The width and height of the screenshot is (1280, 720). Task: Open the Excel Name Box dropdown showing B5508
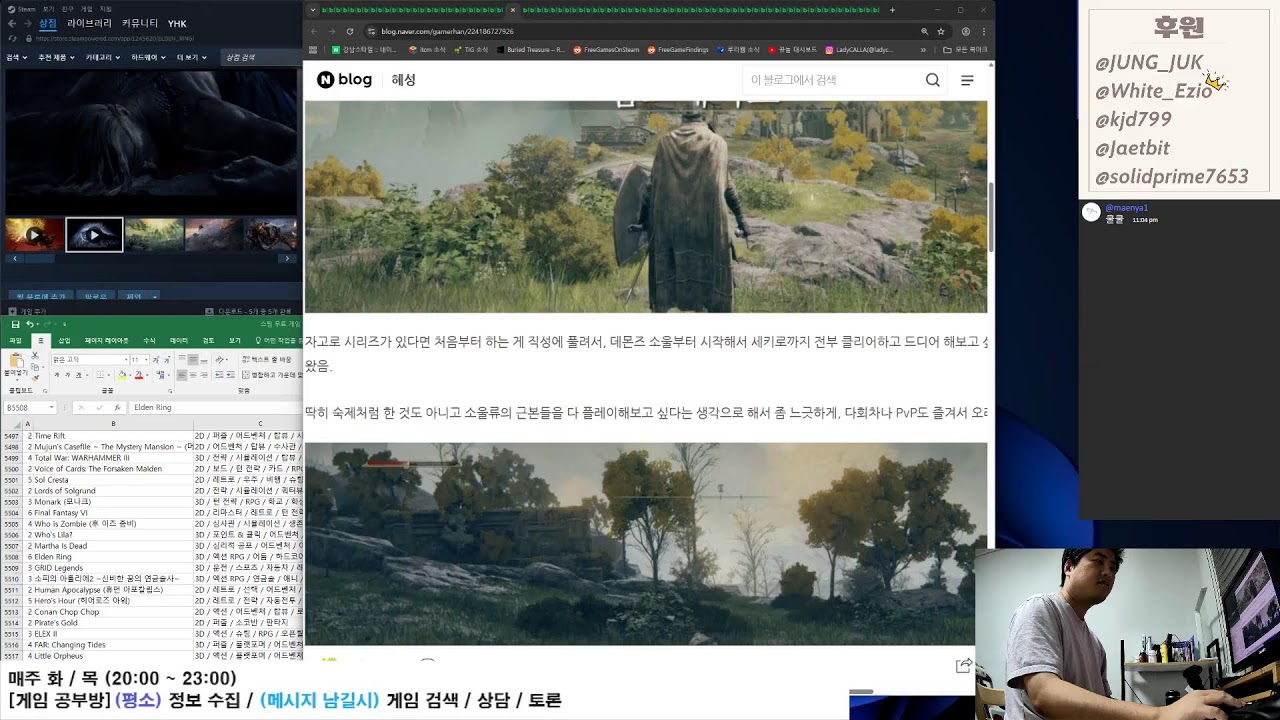click(50, 408)
